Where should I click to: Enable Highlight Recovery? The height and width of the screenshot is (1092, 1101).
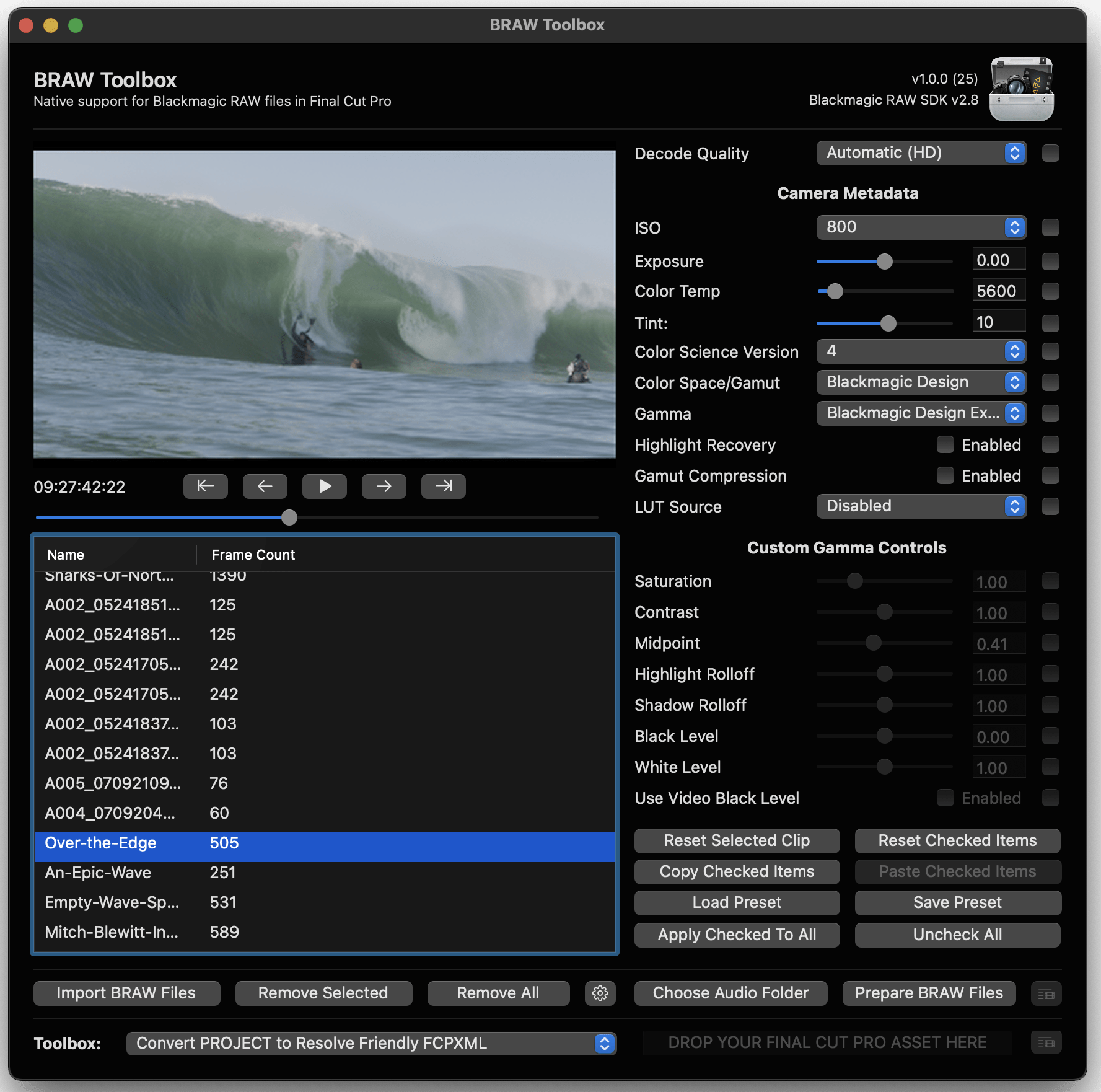[945, 444]
